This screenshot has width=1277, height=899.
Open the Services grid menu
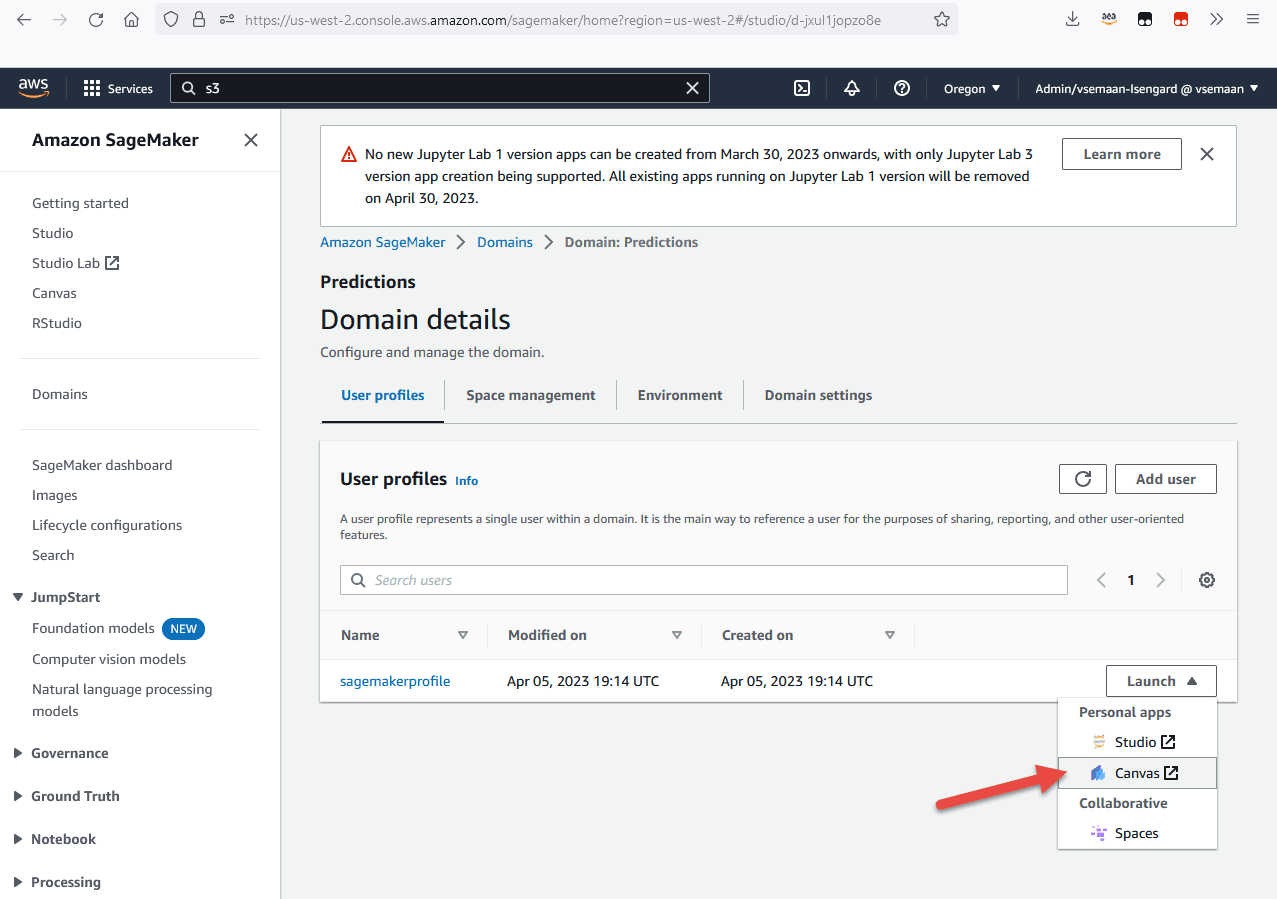pos(118,88)
